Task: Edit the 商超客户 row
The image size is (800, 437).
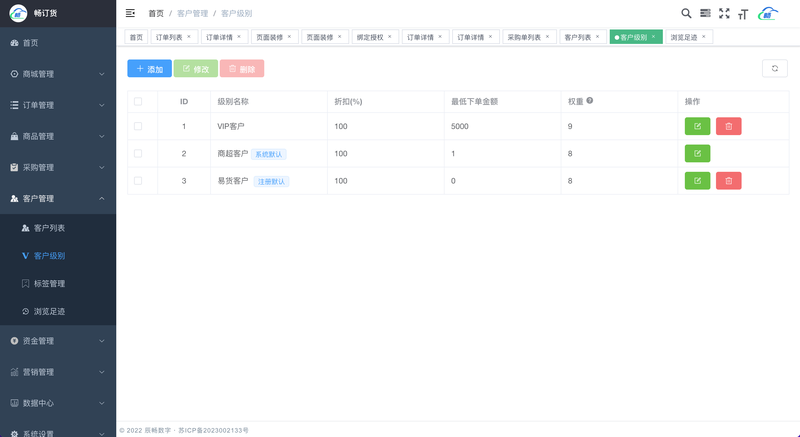Action: pyautogui.click(x=697, y=153)
